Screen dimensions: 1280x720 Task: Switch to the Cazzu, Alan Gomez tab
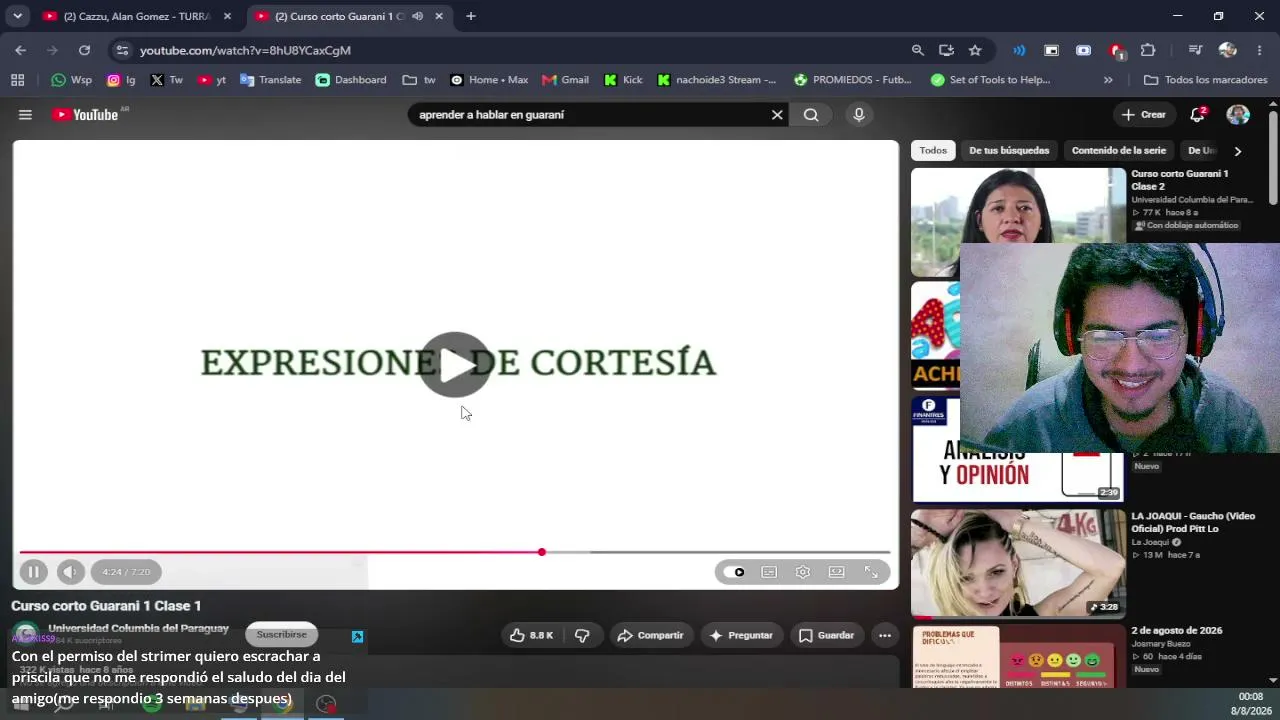136,16
